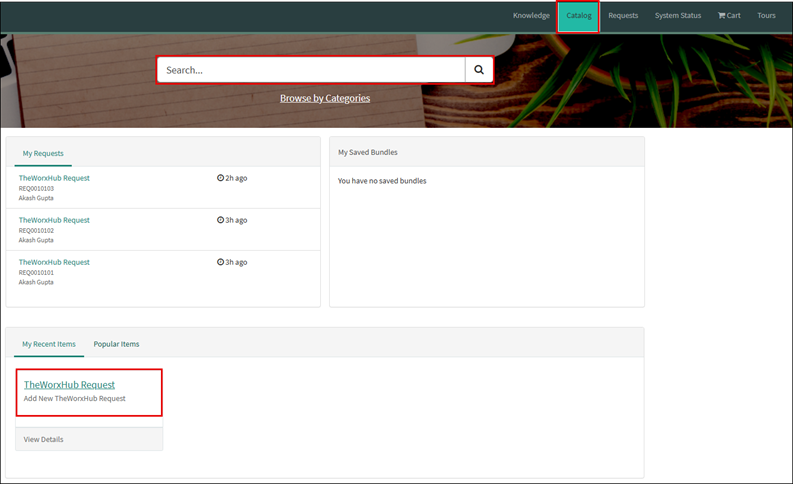Select the REQ0010103 request number text
793x484 pixels.
click(x=36, y=189)
